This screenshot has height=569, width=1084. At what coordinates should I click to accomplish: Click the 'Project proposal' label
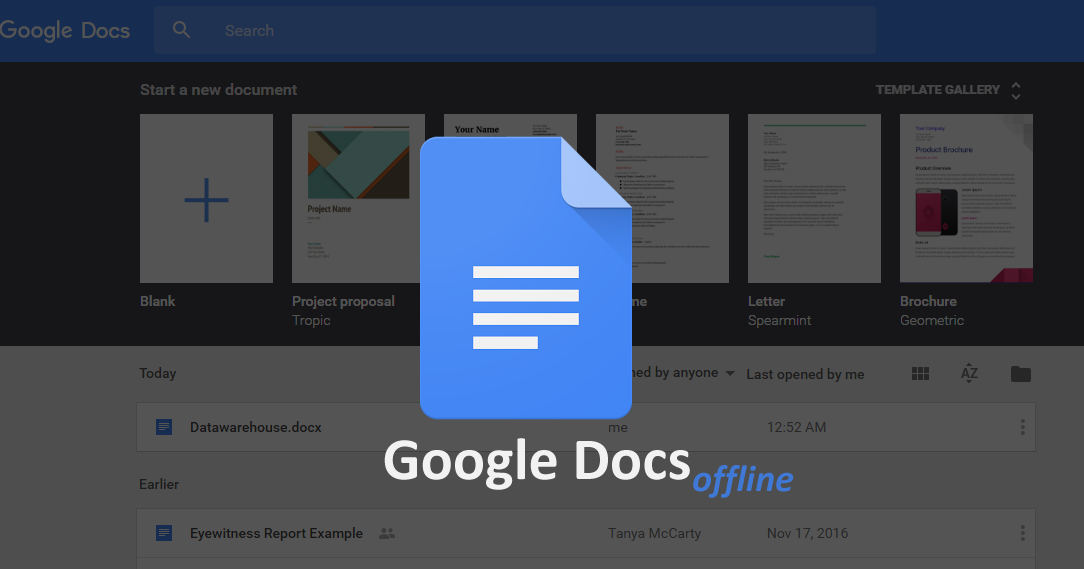pyautogui.click(x=343, y=301)
